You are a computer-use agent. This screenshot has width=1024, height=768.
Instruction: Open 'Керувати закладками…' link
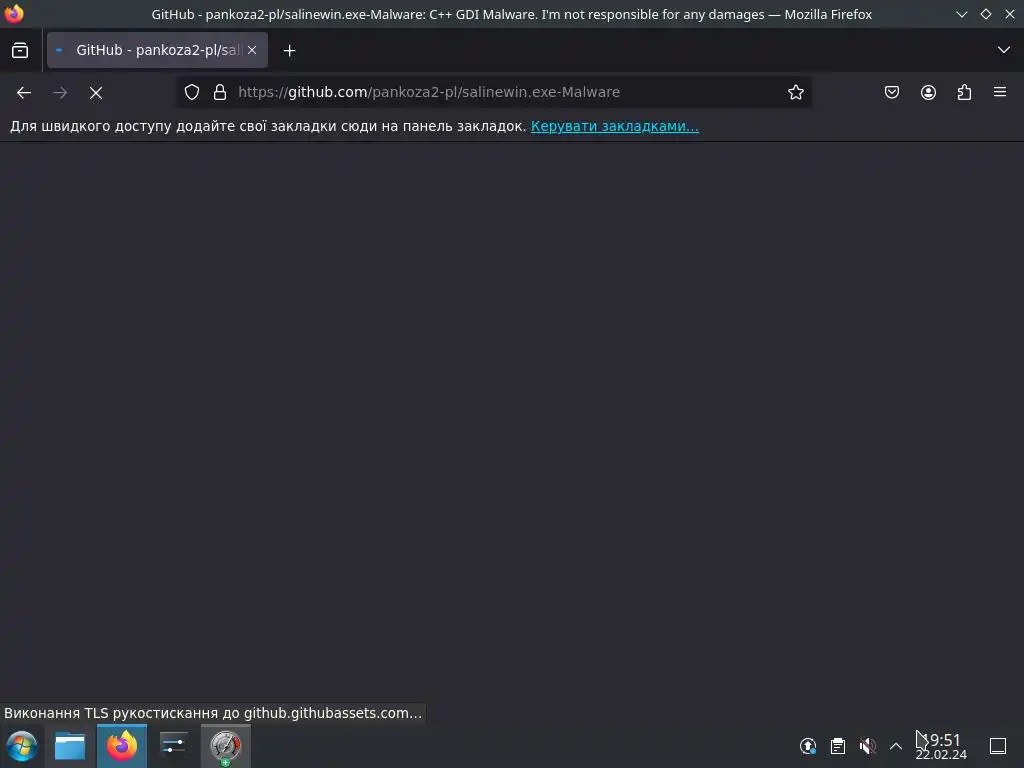[615, 126]
